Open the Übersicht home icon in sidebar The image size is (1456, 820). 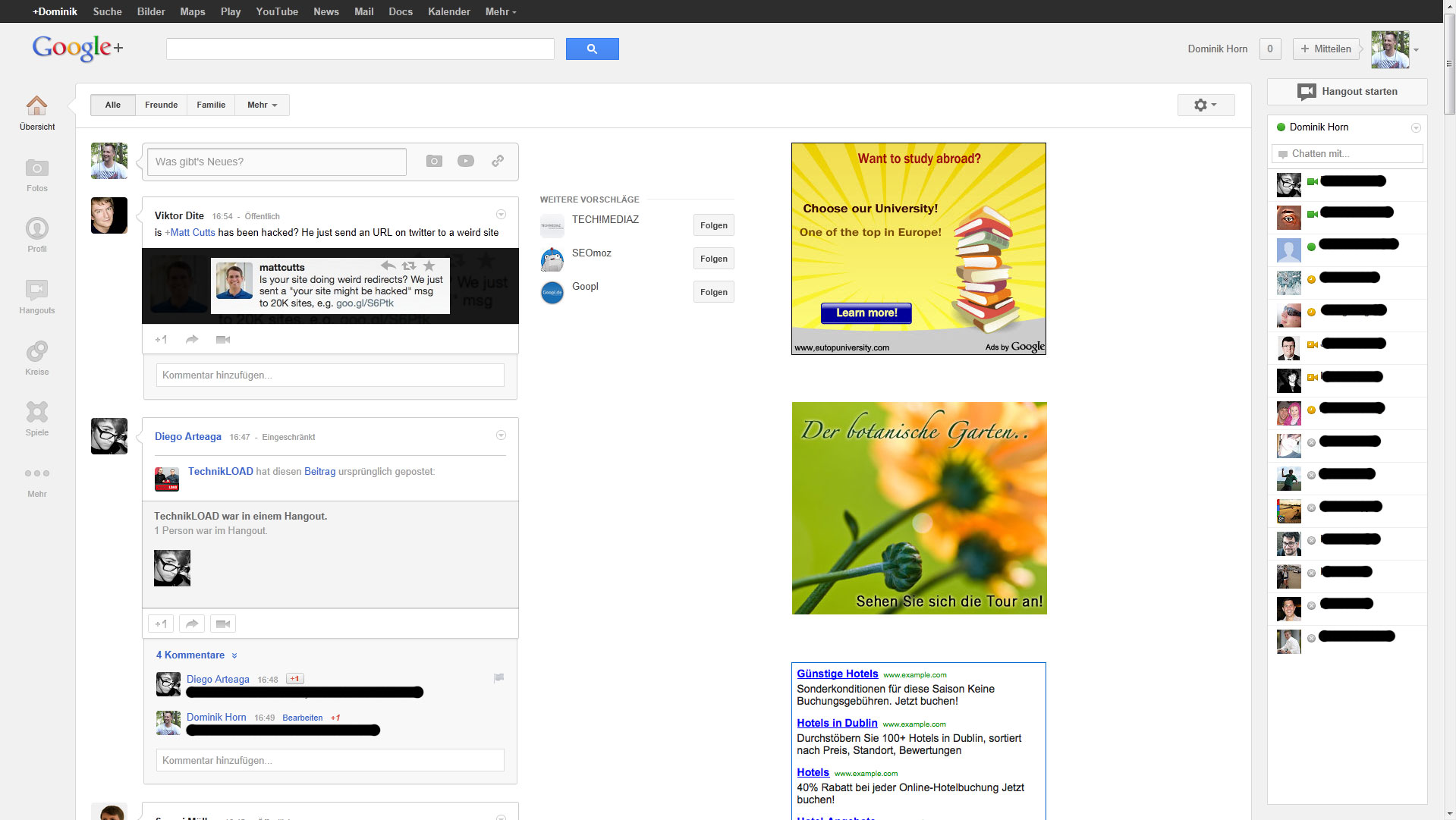(36, 105)
